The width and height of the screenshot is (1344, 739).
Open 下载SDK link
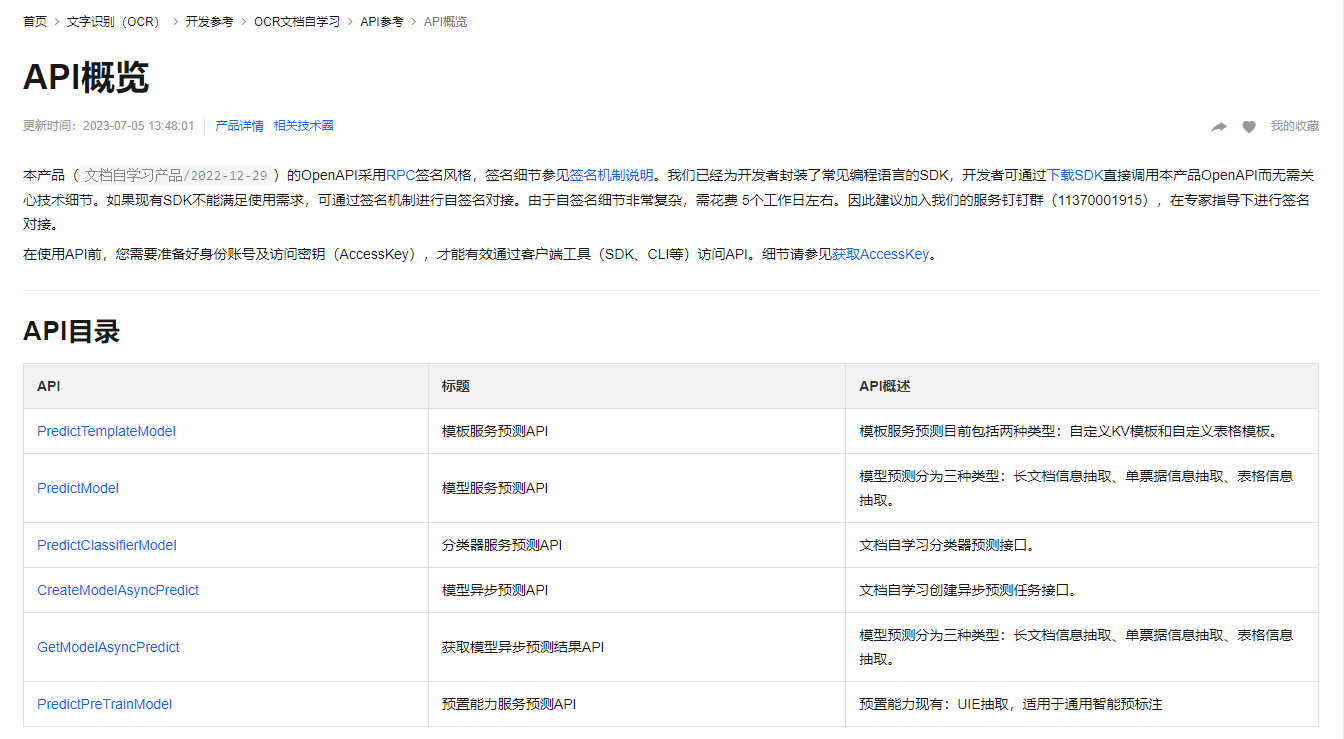[1074, 175]
